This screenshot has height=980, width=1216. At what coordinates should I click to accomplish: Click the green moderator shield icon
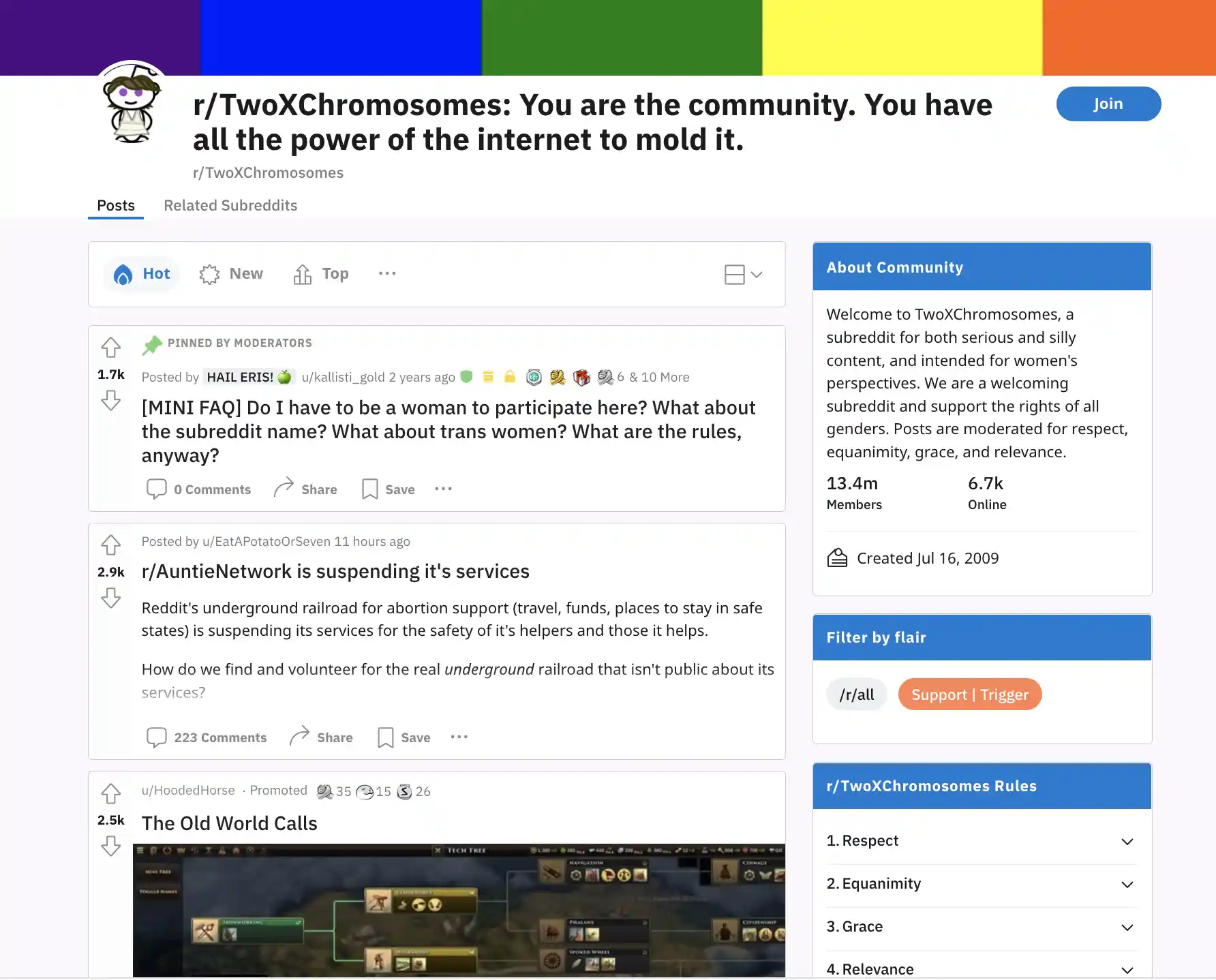[466, 376]
